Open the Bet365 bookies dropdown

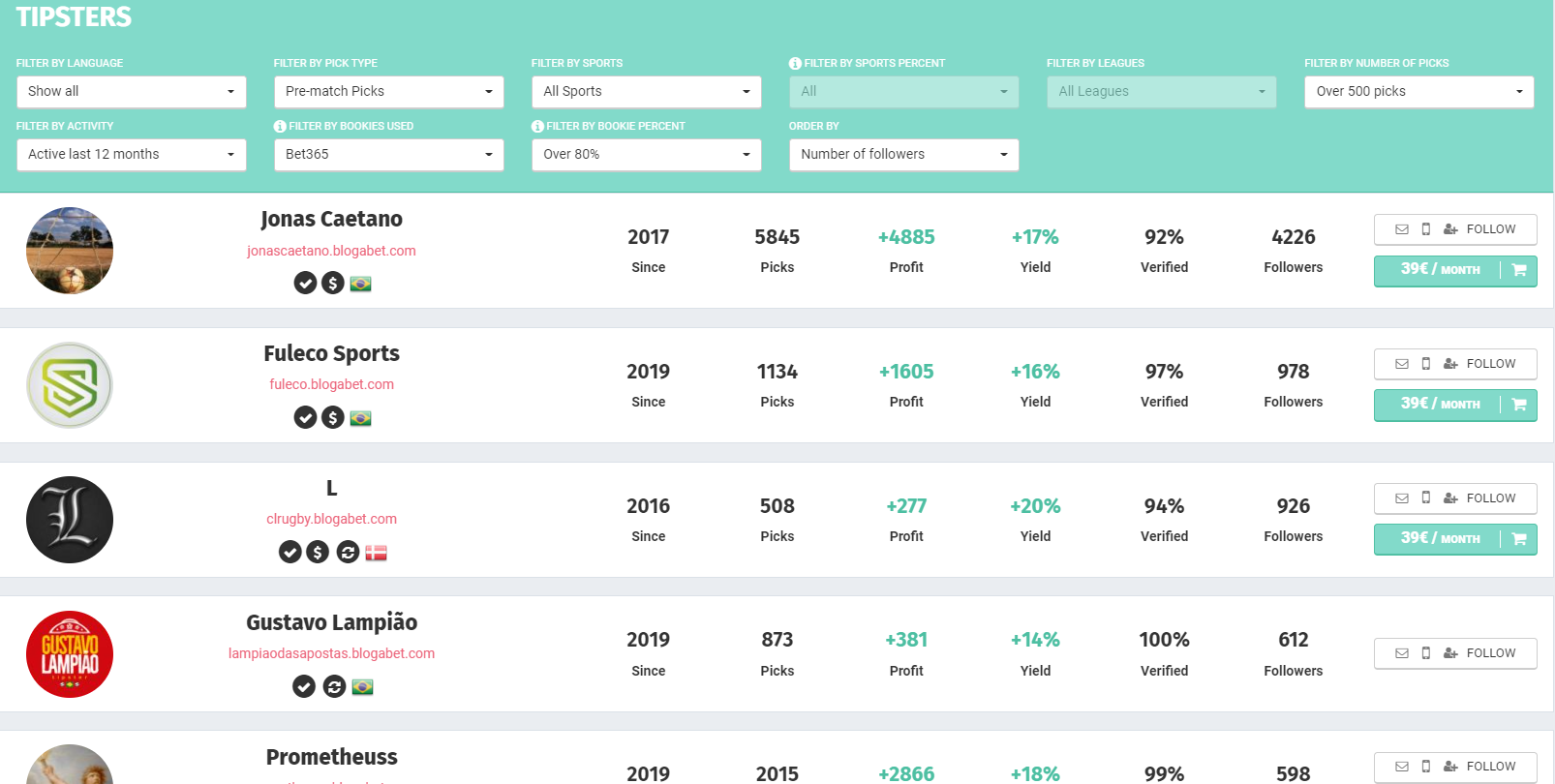(389, 155)
